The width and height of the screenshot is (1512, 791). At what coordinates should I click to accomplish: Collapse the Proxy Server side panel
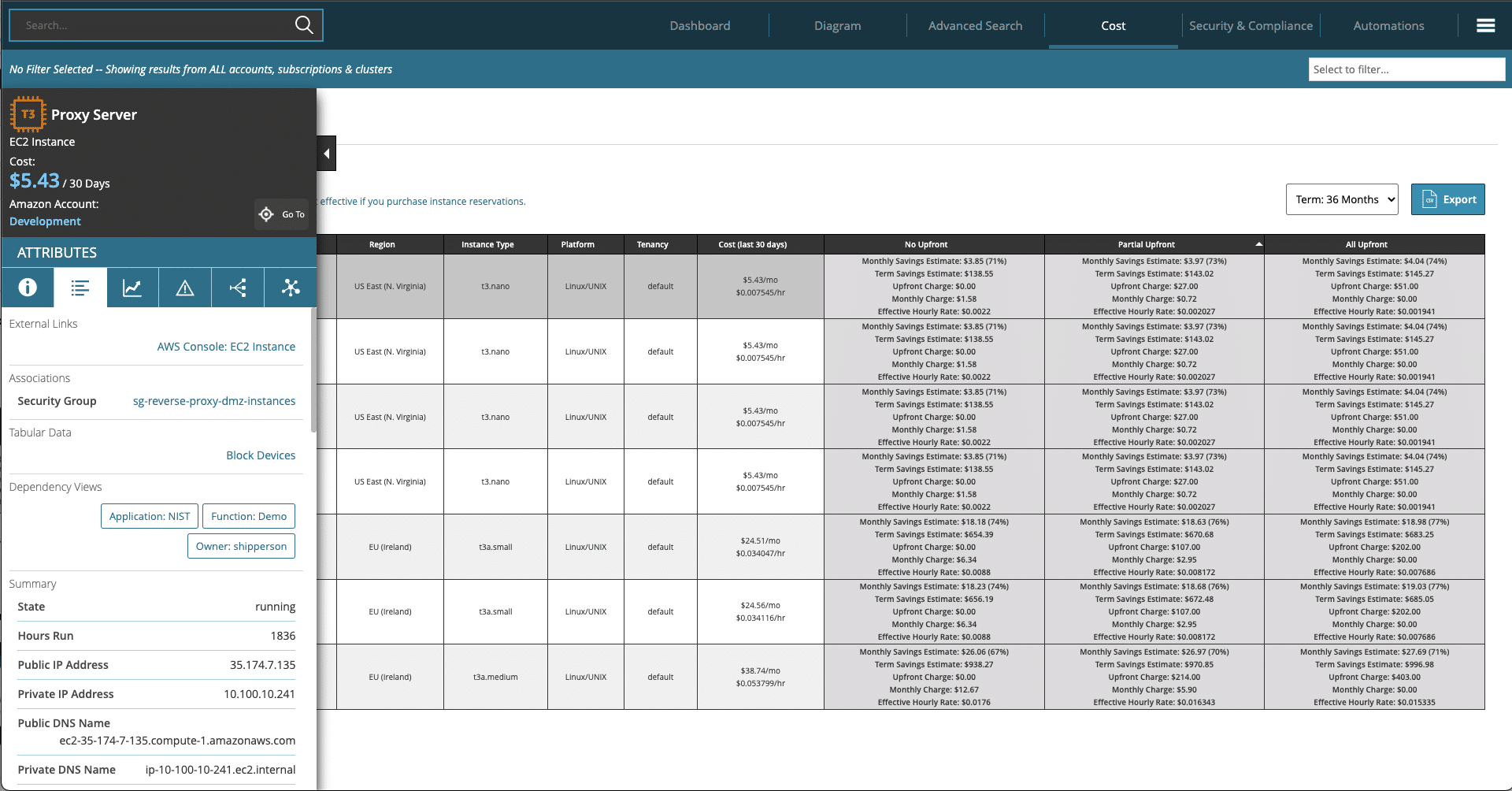pos(326,153)
